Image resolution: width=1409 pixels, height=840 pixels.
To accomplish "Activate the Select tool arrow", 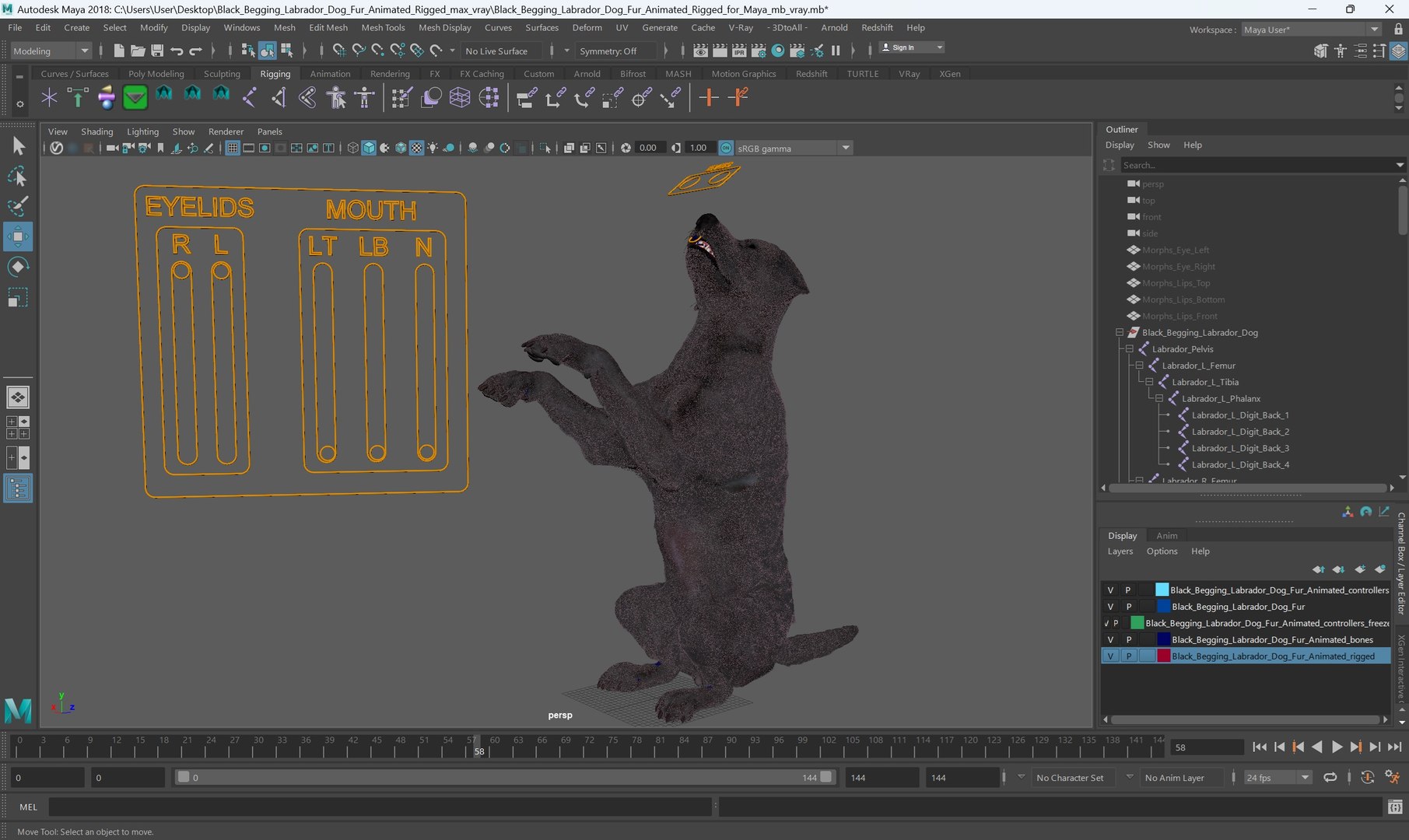I will [x=17, y=146].
